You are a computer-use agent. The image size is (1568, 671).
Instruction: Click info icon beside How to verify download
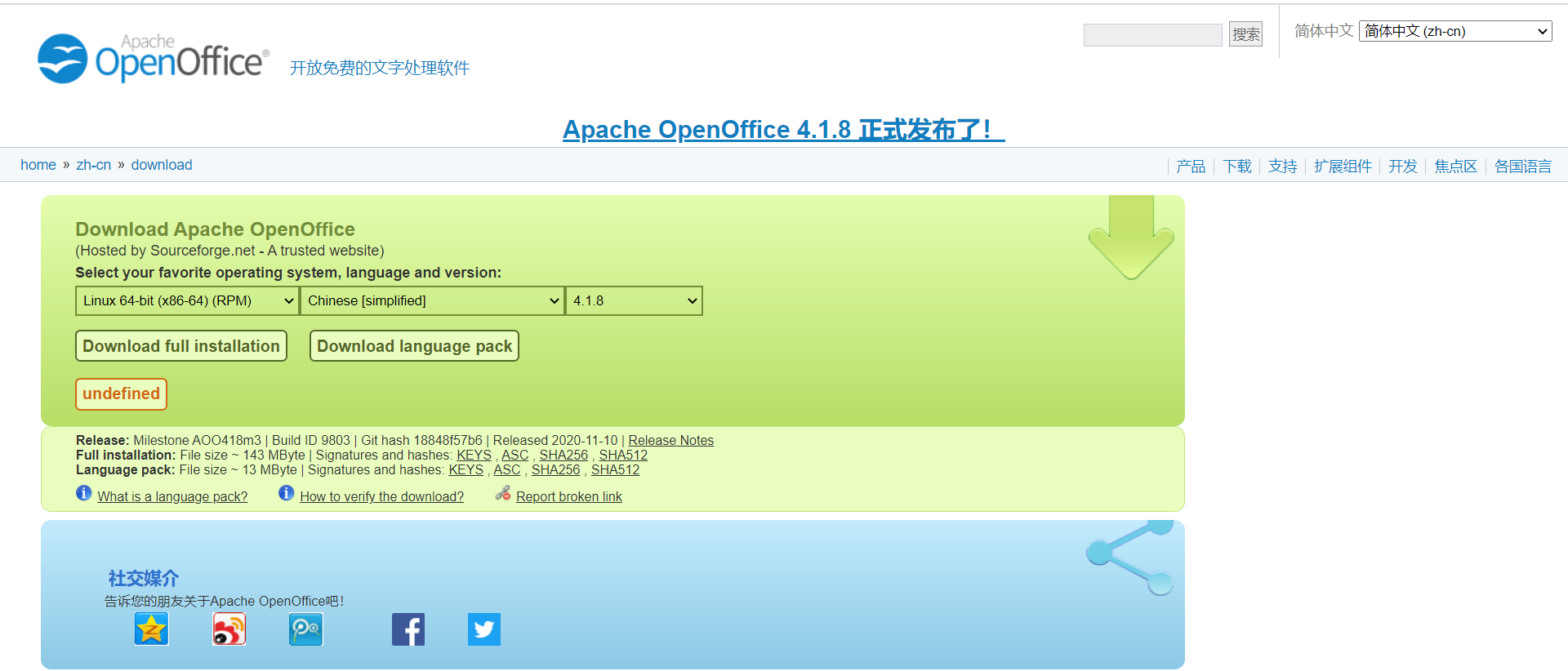coord(287,493)
